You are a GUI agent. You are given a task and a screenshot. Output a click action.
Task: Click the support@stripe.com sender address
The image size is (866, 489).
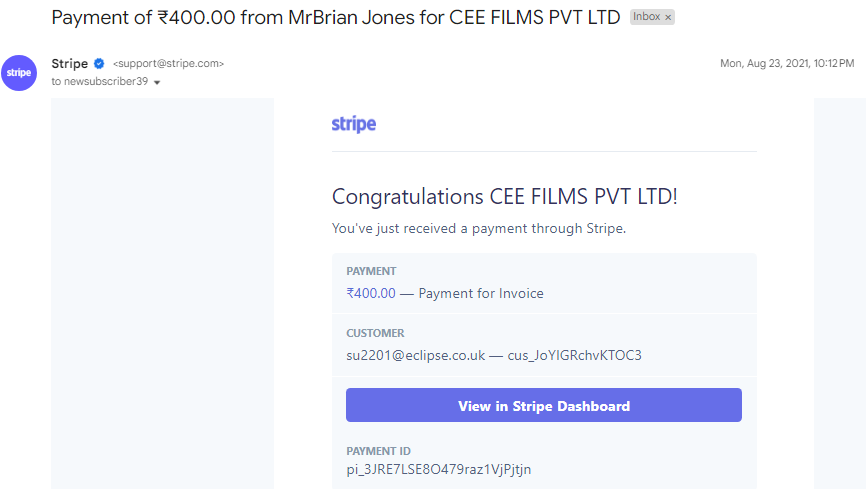pos(168,64)
